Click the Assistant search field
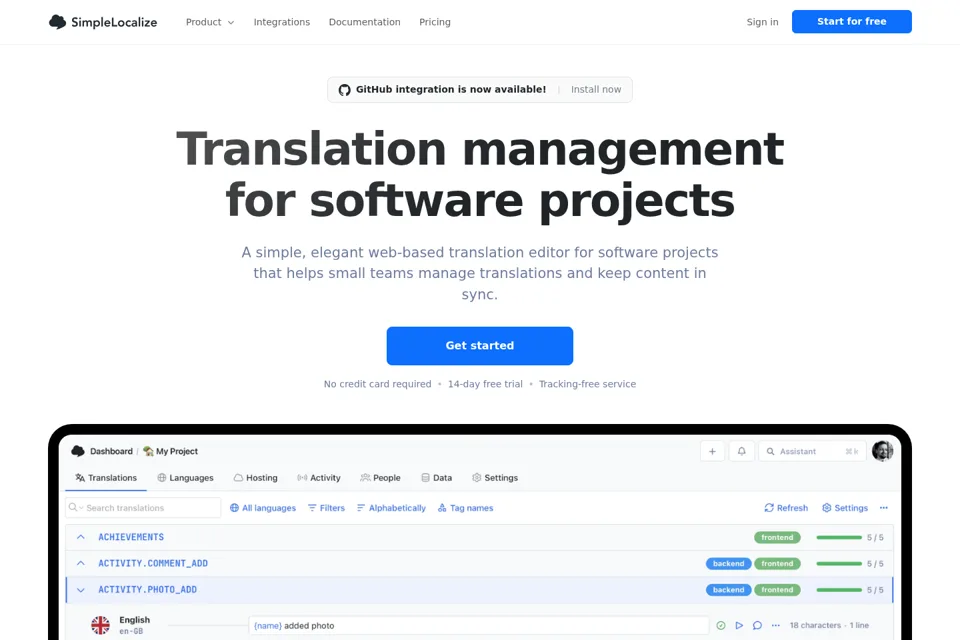 (x=812, y=451)
